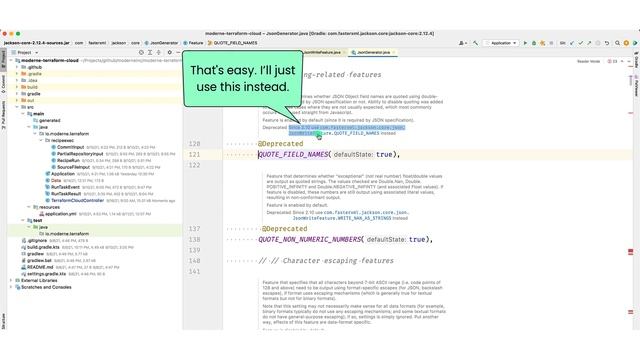Open the Gradle tool window
Image resolution: width=640 pixels, height=360 pixels.
coord(636,60)
